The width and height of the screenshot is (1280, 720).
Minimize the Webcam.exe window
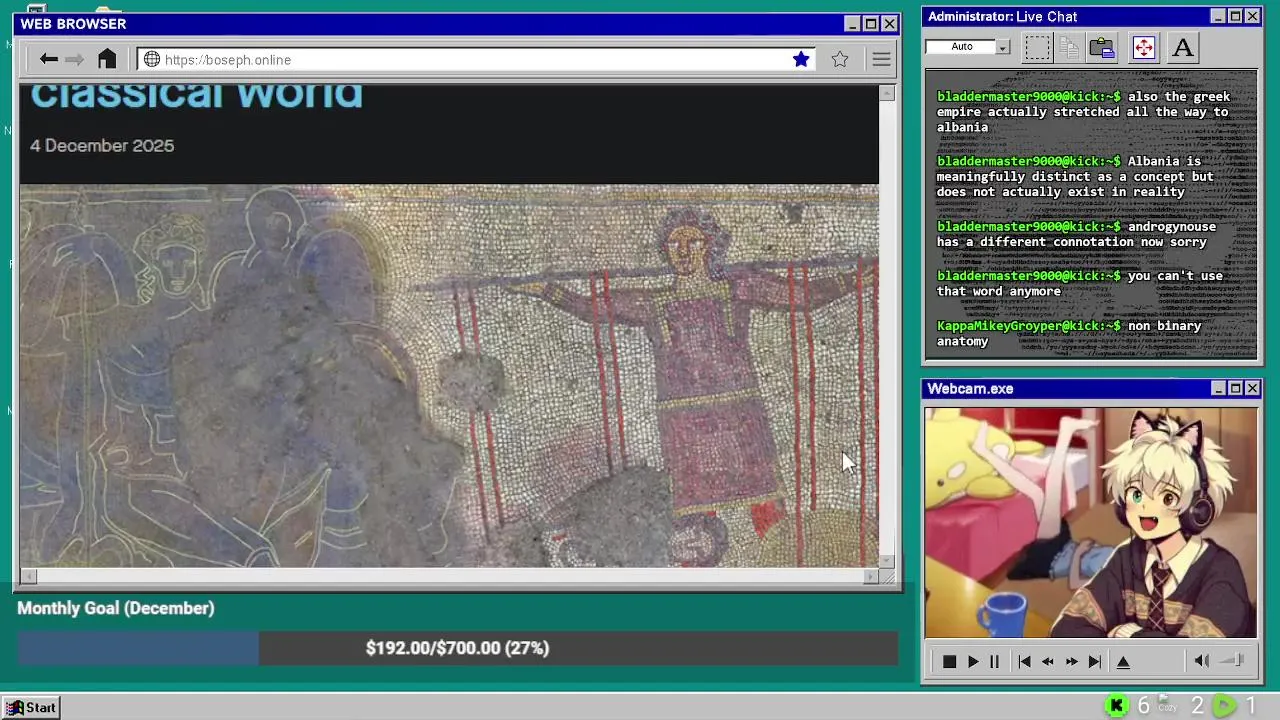point(1218,388)
